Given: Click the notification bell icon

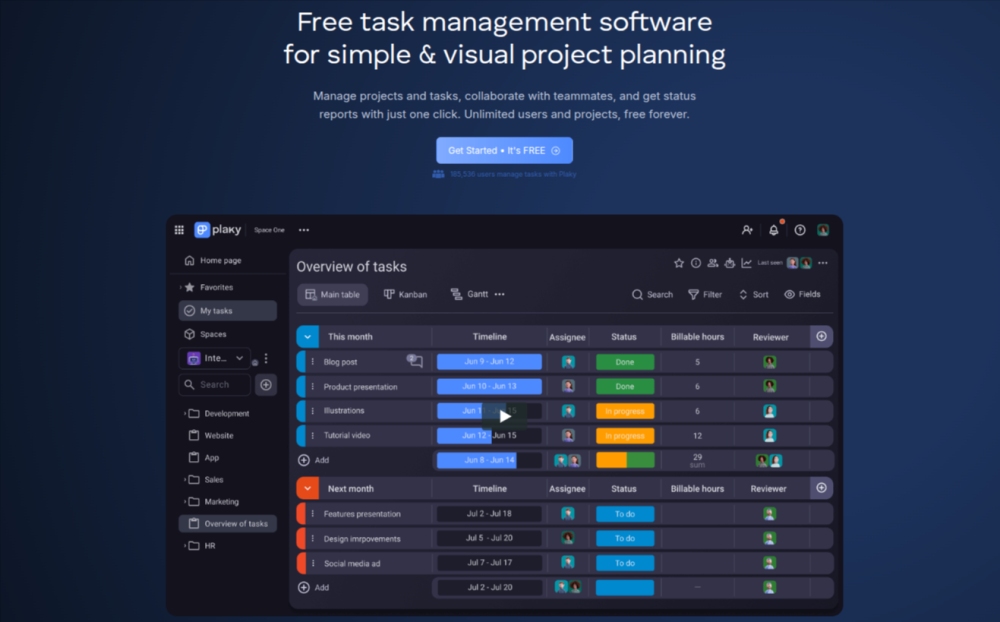Looking at the screenshot, I should (773, 230).
